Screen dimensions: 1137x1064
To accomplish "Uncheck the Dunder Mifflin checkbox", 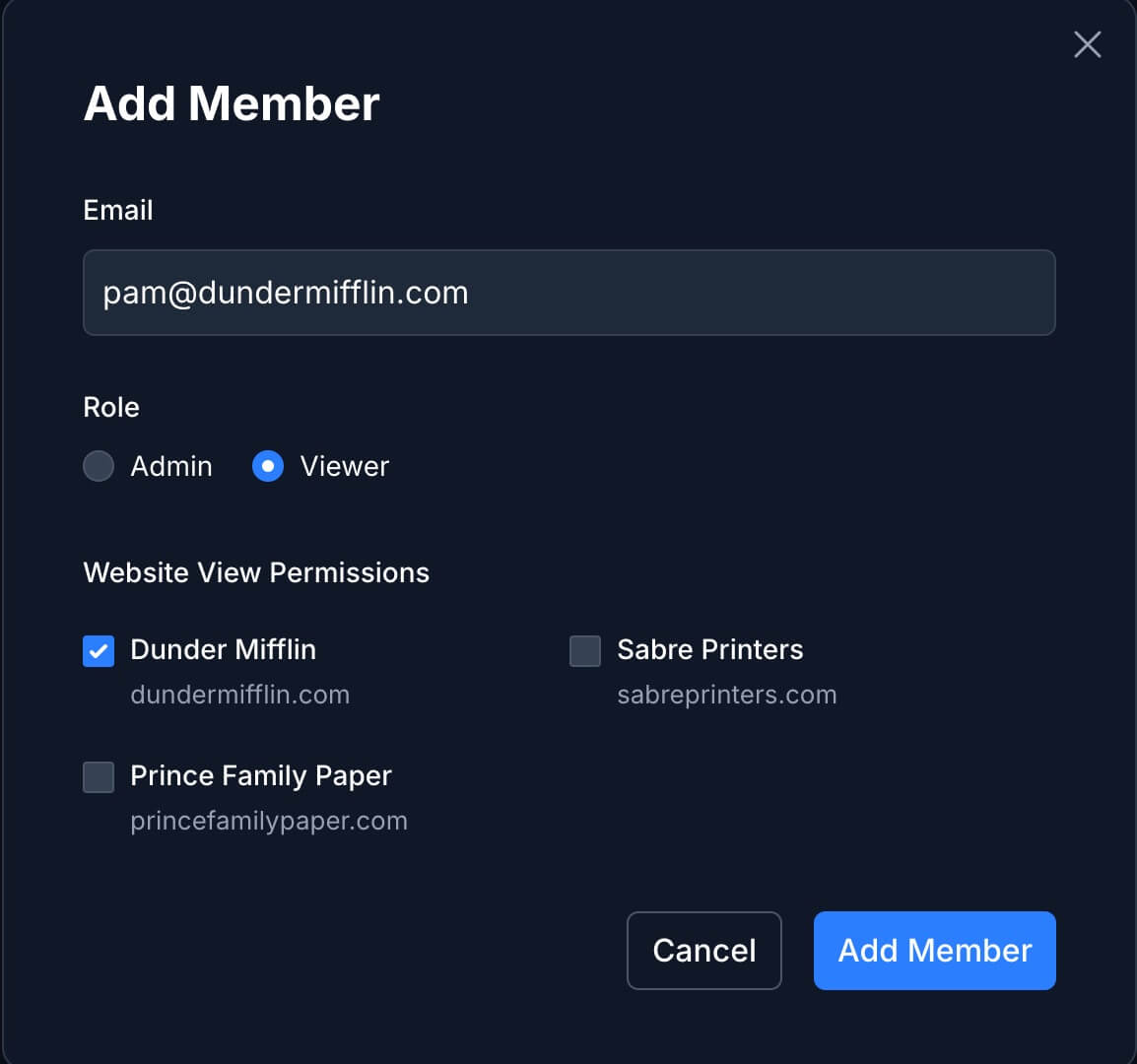I will tap(99, 651).
